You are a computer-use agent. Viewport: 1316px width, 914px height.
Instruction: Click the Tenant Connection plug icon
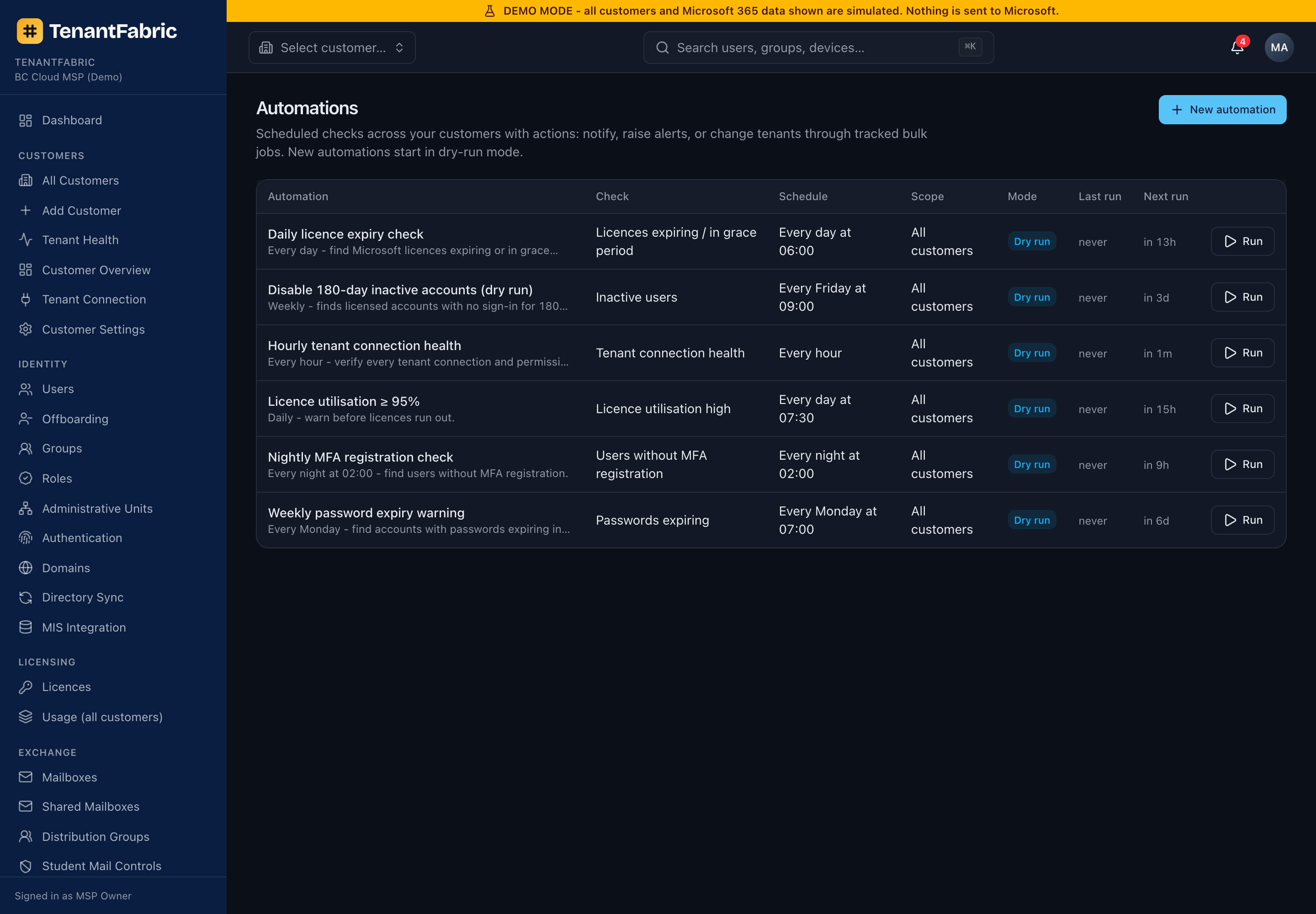(x=25, y=299)
